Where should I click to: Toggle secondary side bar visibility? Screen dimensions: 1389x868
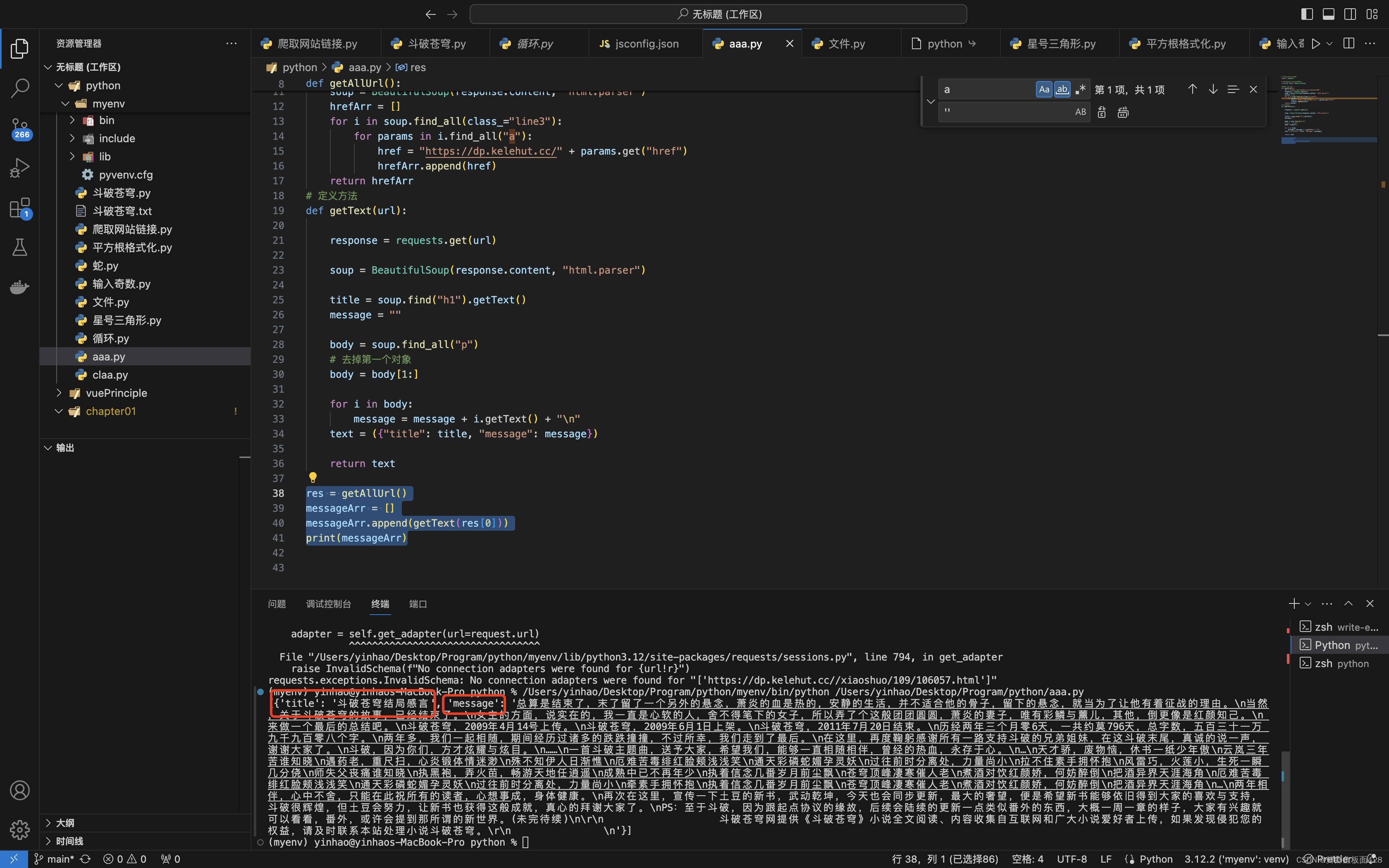coord(1350,14)
